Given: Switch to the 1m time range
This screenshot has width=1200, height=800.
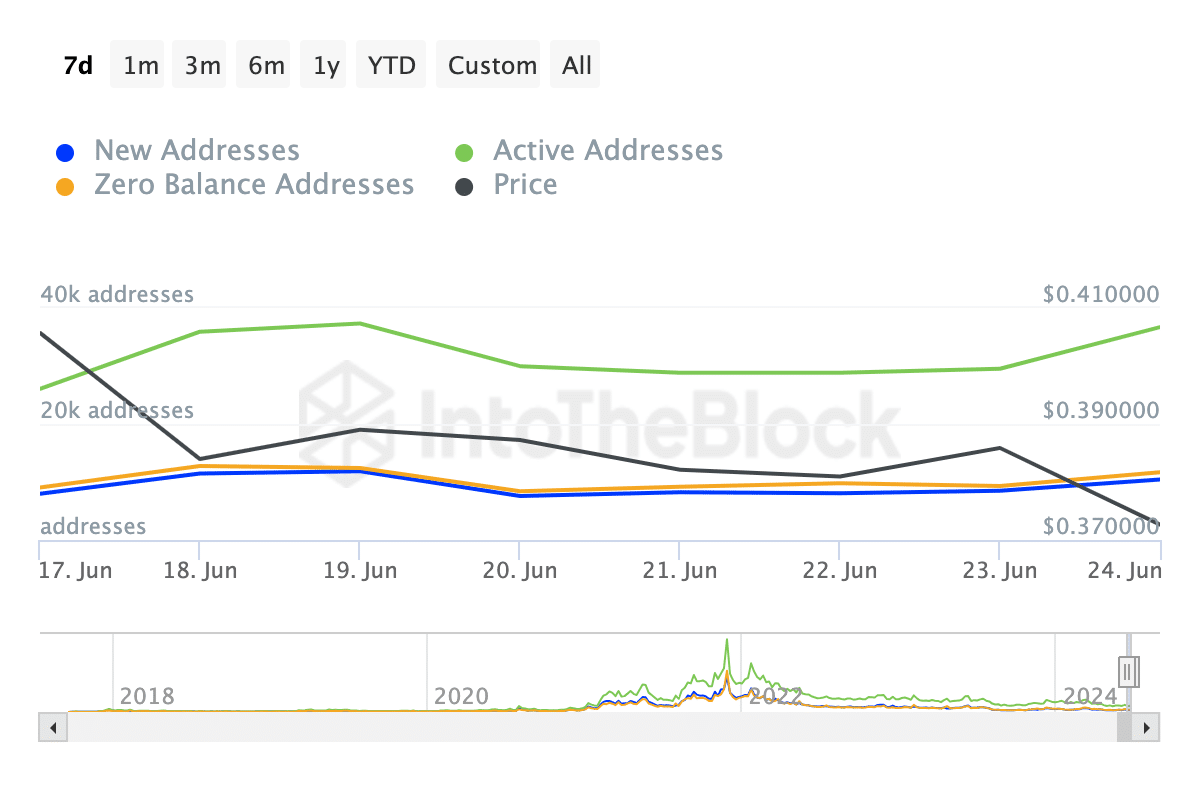Looking at the screenshot, I should click(141, 66).
